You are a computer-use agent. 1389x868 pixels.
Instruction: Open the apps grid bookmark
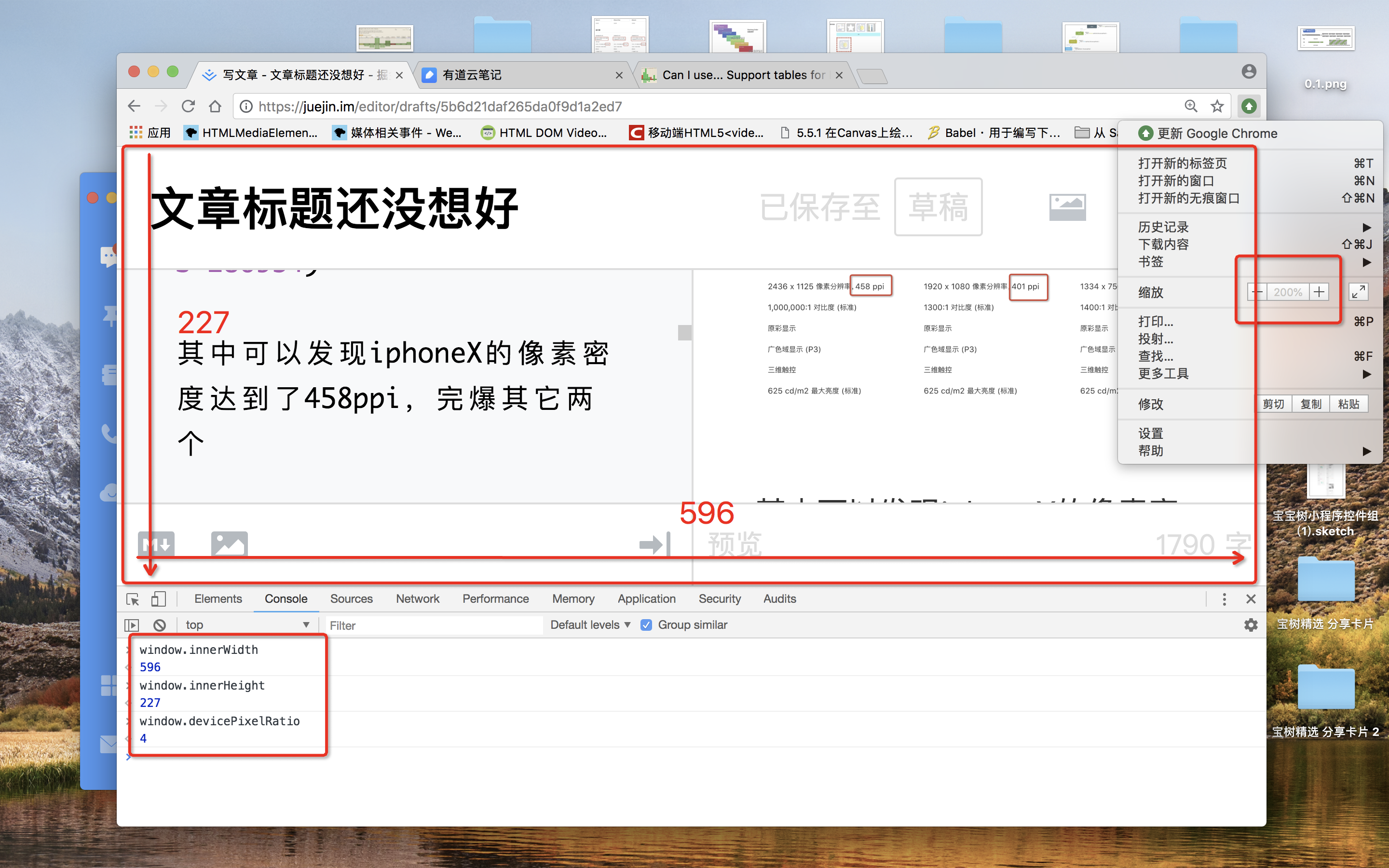tap(150, 133)
